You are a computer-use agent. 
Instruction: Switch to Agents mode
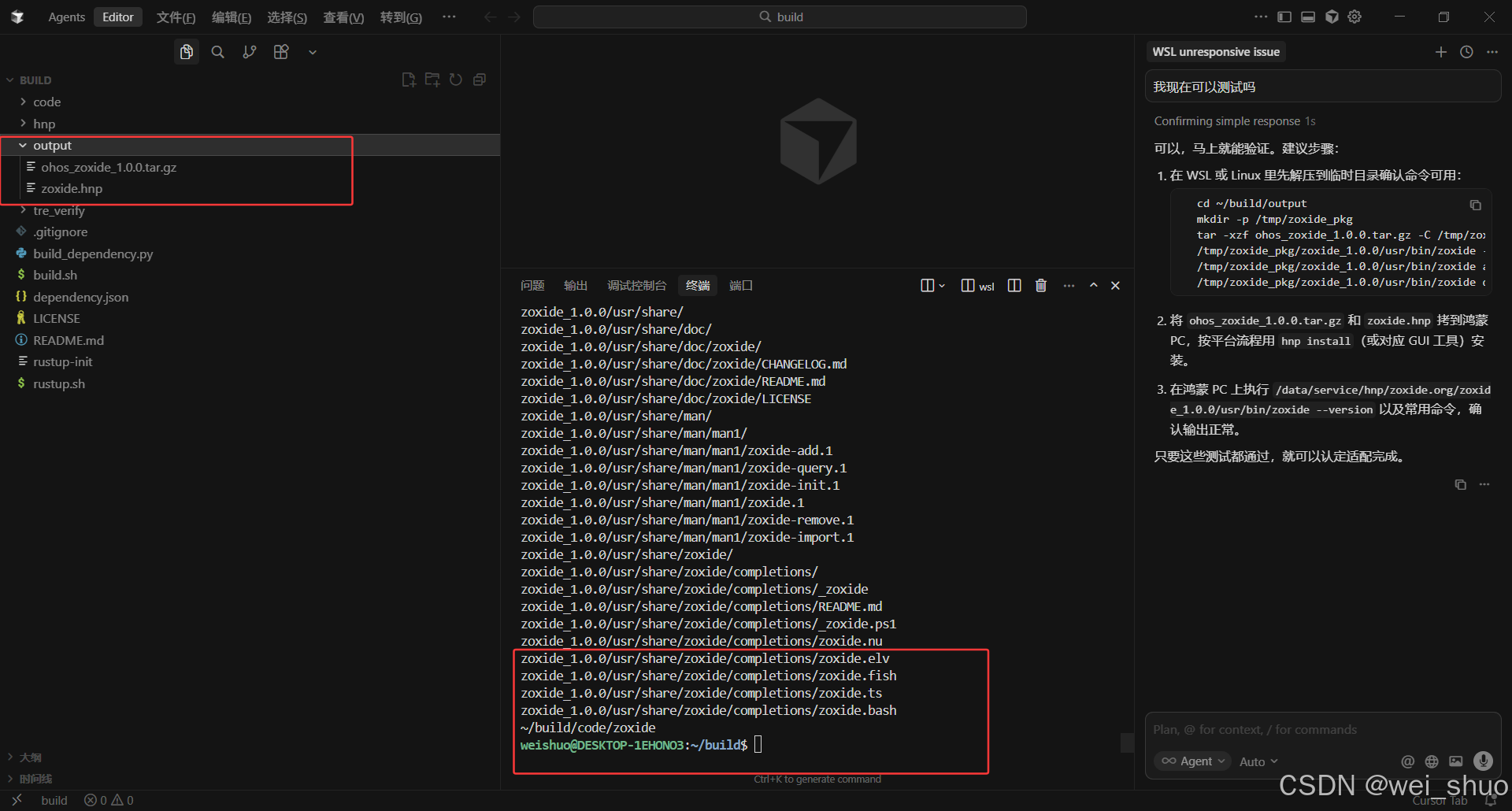point(66,17)
